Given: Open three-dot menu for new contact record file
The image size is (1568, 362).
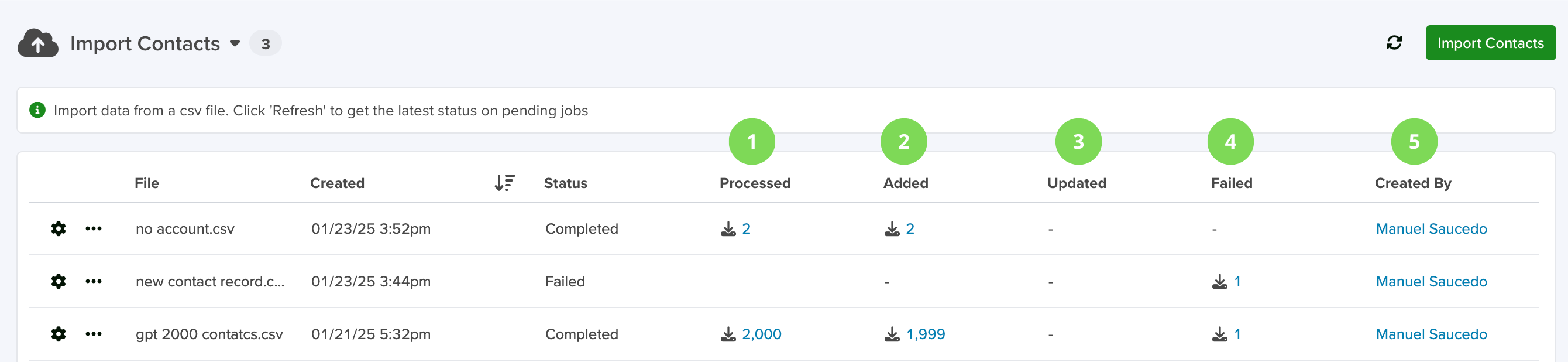Looking at the screenshot, I should (94, 282).
